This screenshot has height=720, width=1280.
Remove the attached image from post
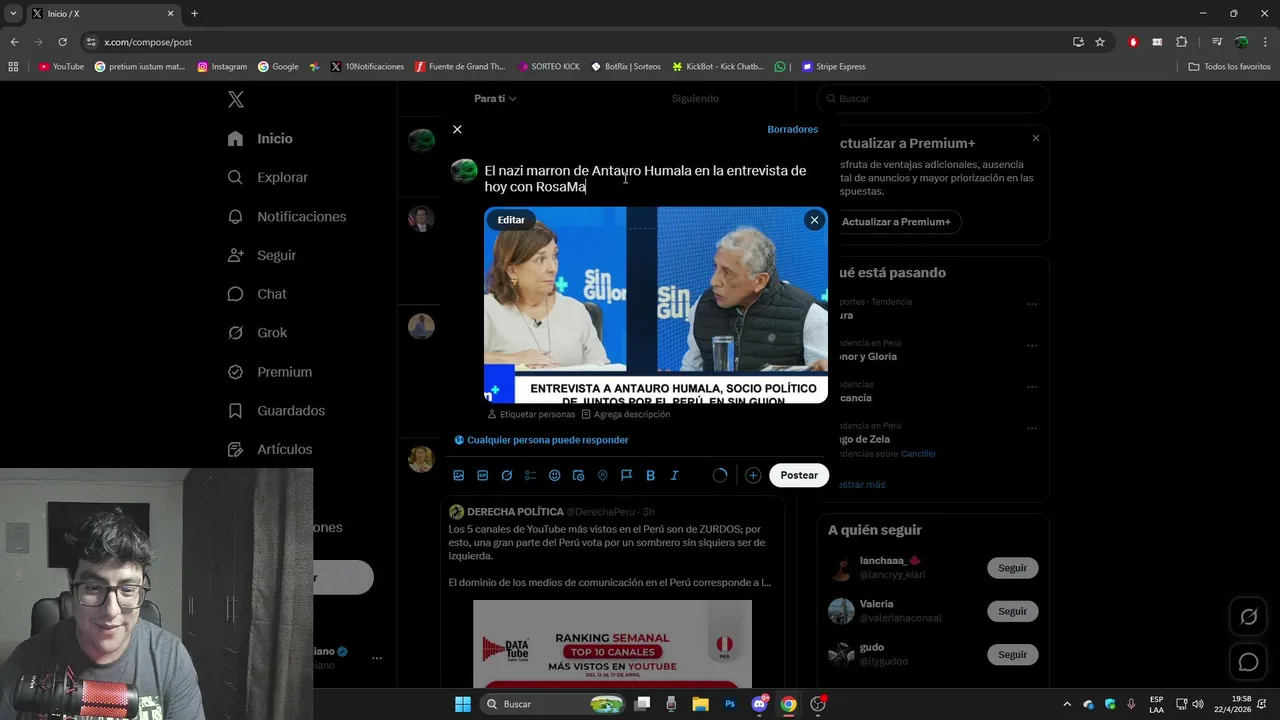814,220
